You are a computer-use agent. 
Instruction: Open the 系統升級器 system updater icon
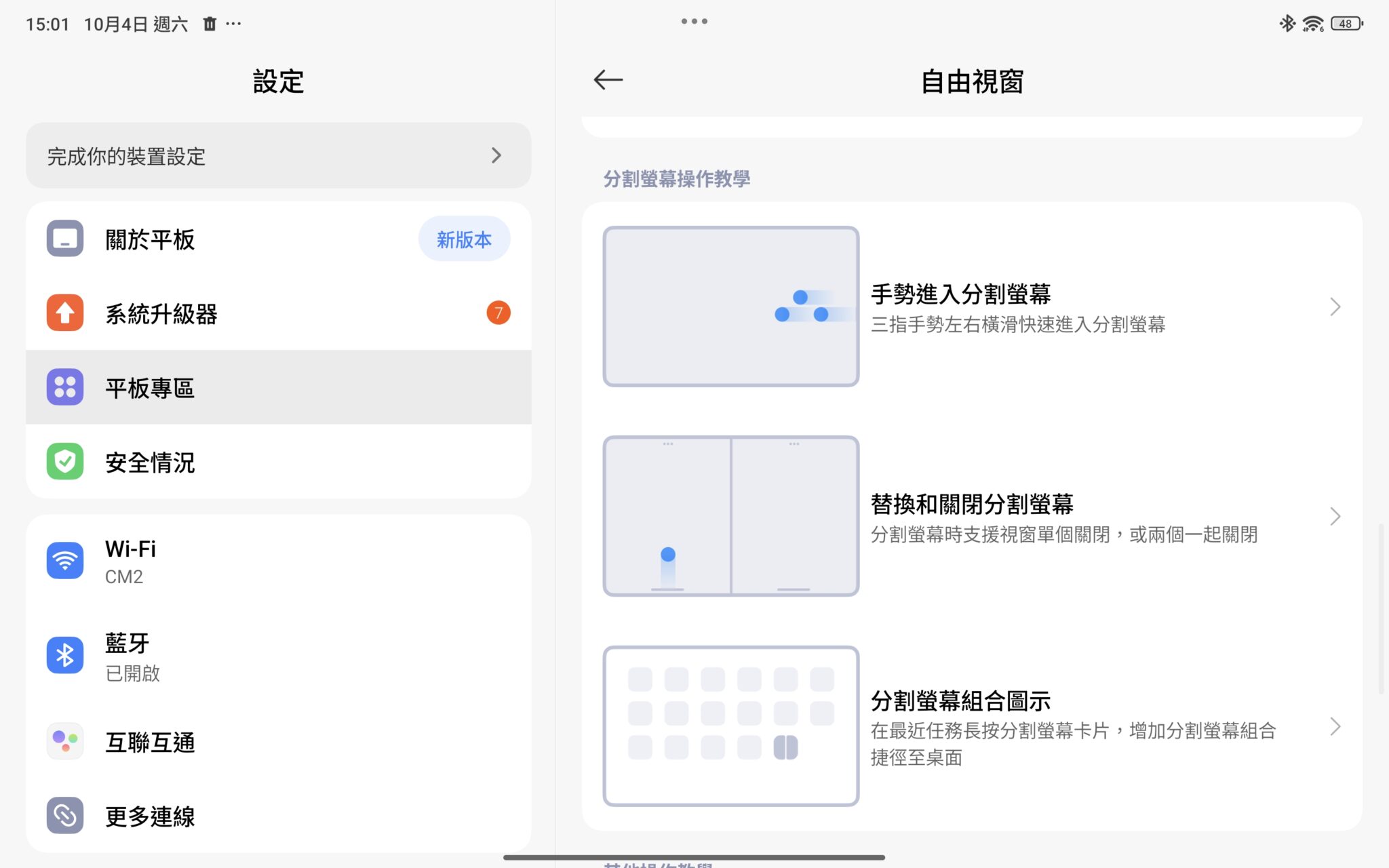tap(65, 313)
